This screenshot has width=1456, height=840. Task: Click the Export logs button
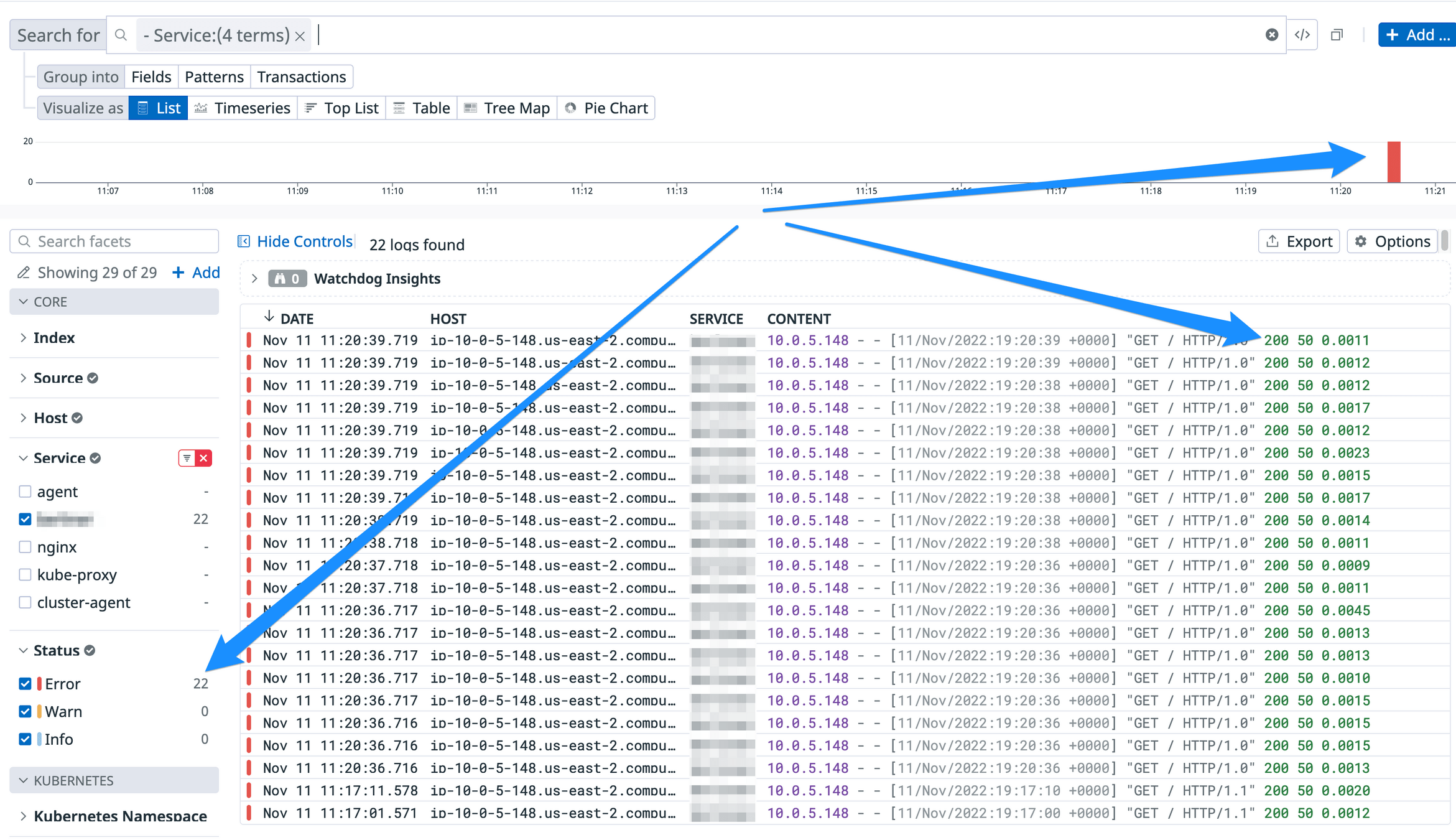tap(1299, 241)
